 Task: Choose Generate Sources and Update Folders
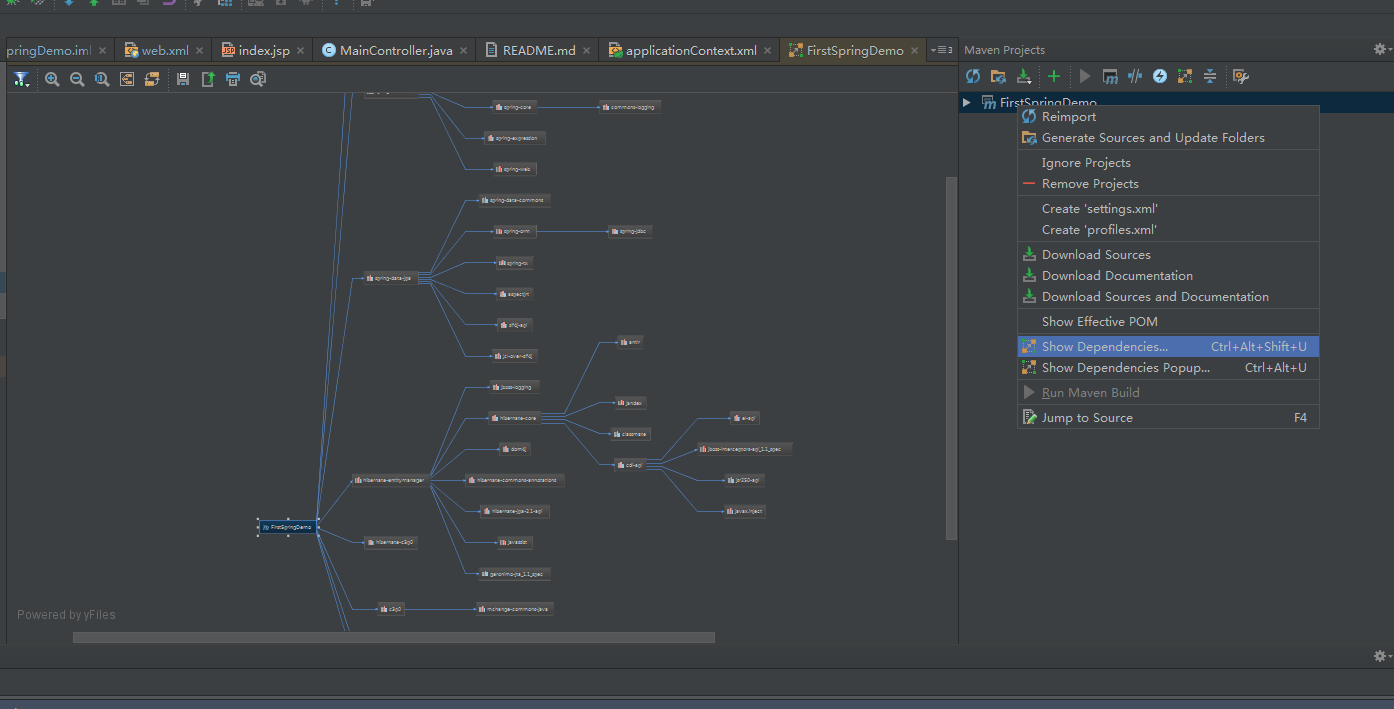1168,137
